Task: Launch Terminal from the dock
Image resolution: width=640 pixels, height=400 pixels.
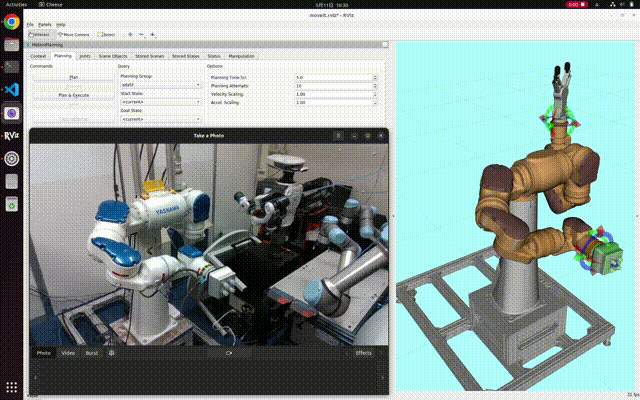Action: tap(11, 67)
